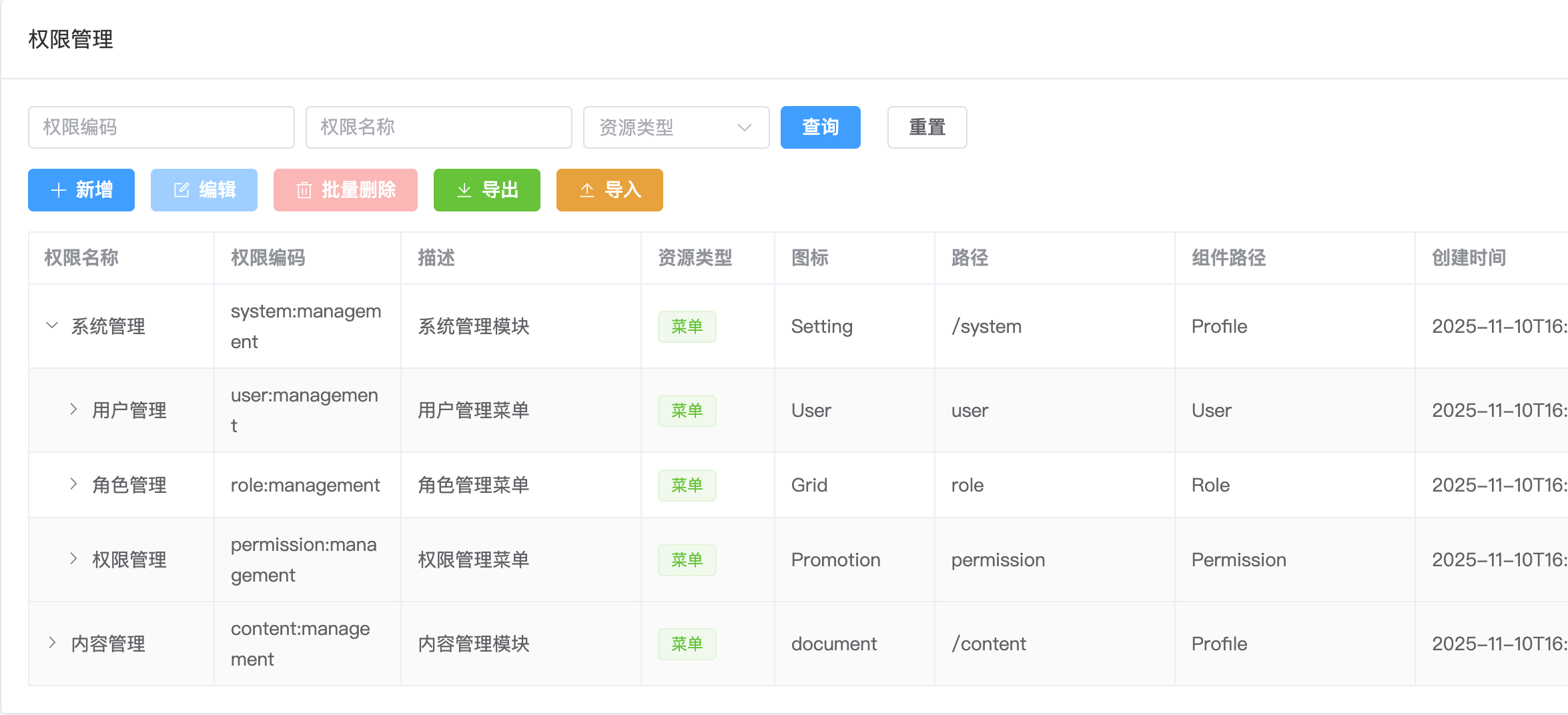Click the plus icon on 新增 button
The width and height of the screenshot is (1568, 715).
click(59, 191)
